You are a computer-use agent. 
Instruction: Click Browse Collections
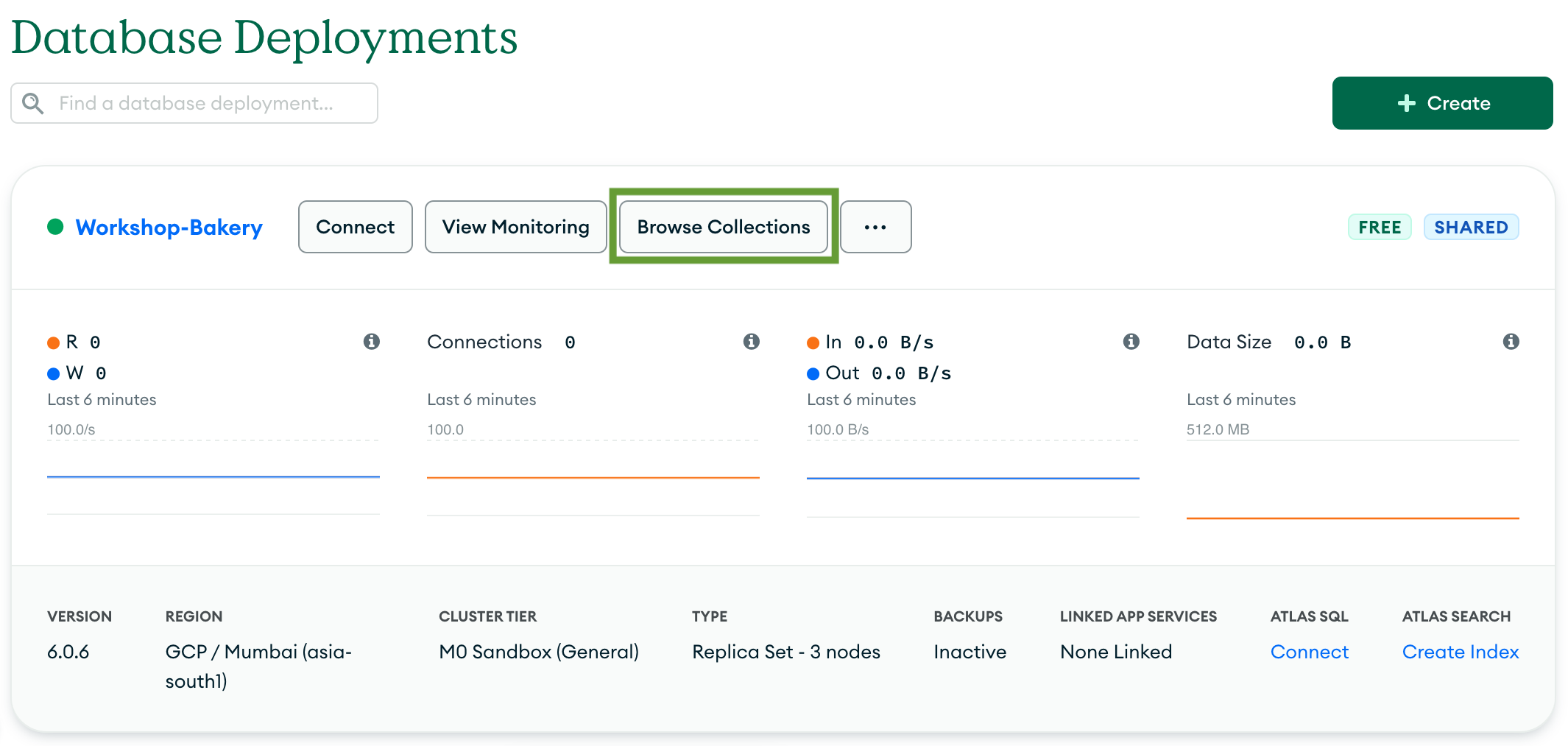724,227
